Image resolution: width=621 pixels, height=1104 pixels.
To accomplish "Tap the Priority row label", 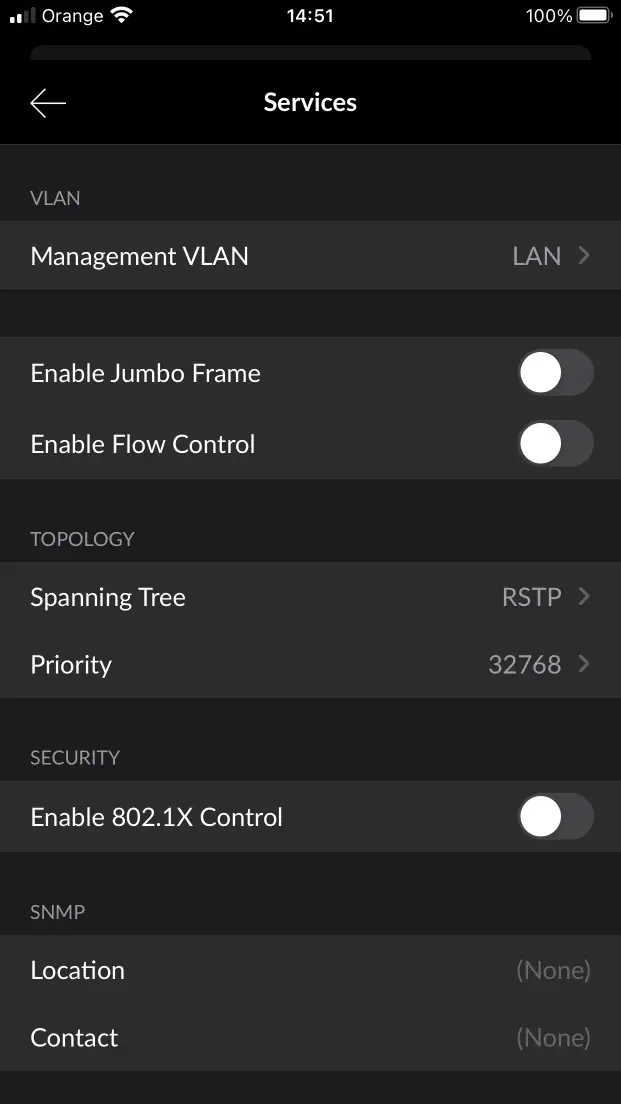I will tap(71, 665).
